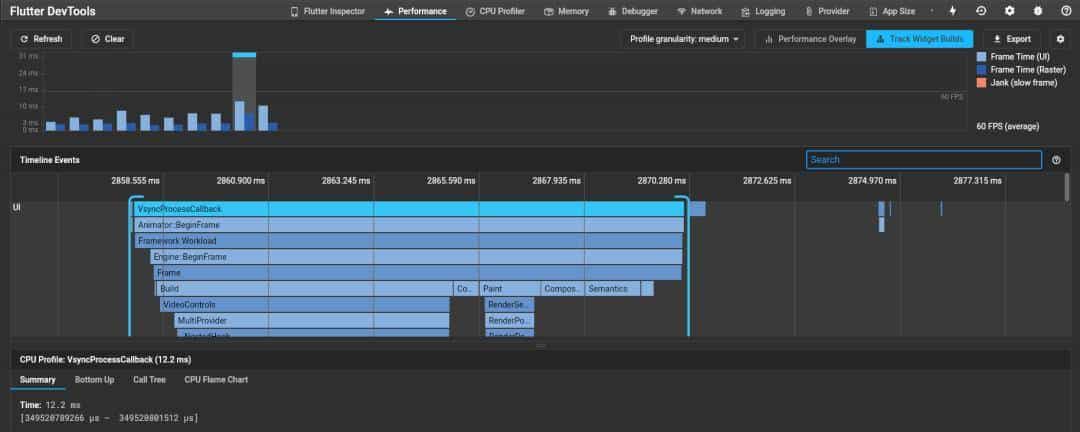Open performance settings gear next to Export
The image size is (1080, 432).
pyautogui.click(x=1061, y=39)
